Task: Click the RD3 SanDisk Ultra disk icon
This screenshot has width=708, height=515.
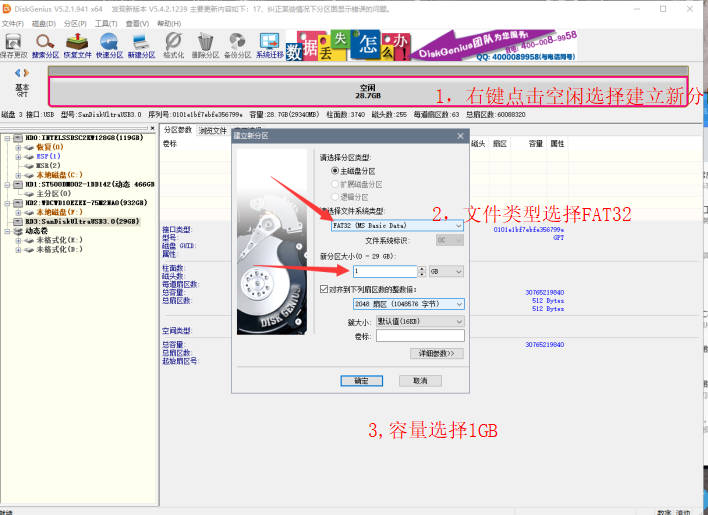Action: 18,222
